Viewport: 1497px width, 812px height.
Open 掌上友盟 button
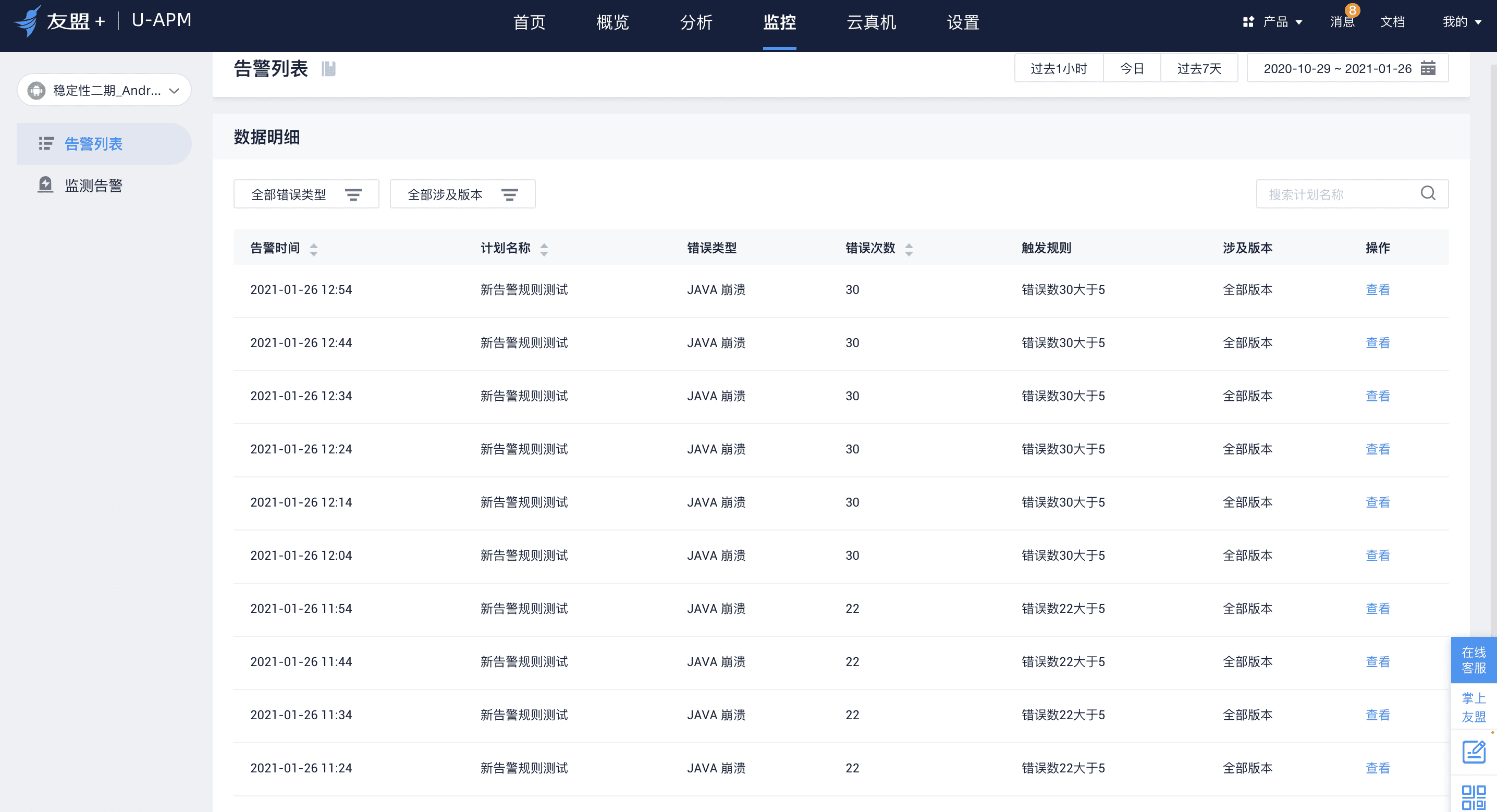(x=1474, y=707)
